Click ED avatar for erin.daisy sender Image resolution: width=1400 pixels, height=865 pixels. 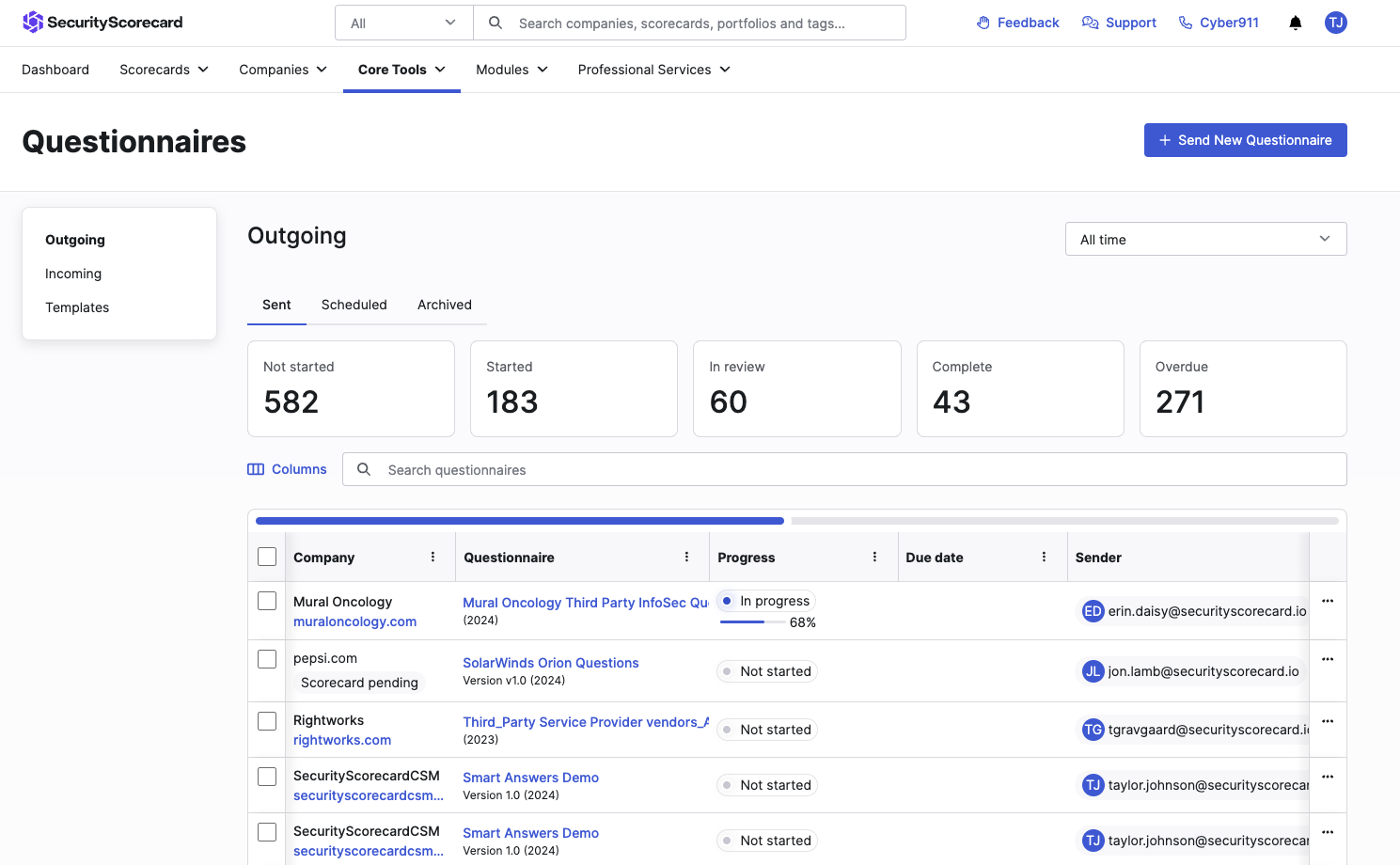1093,611
